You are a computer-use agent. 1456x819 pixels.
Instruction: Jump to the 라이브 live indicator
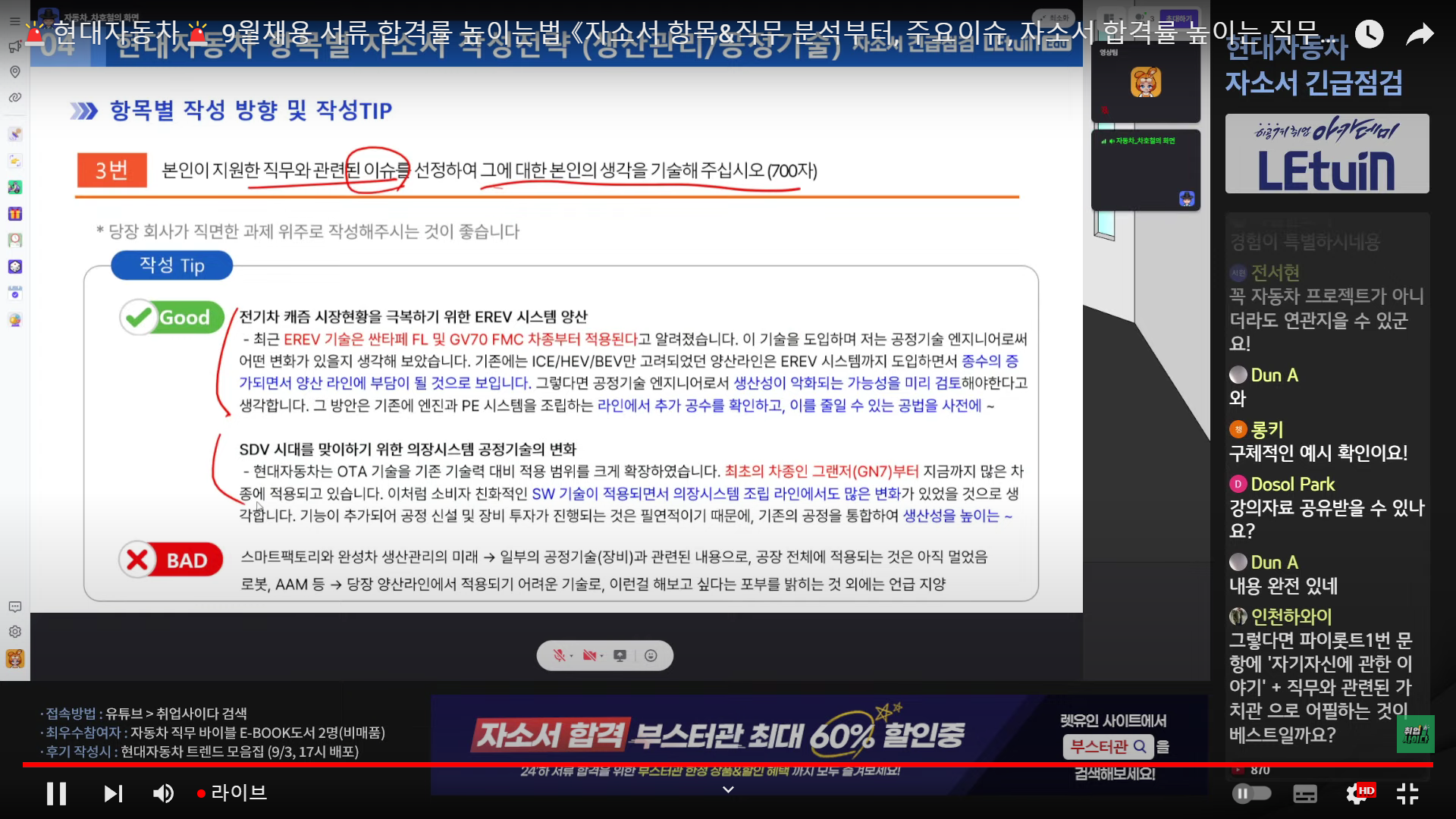[x=232, y=793]
